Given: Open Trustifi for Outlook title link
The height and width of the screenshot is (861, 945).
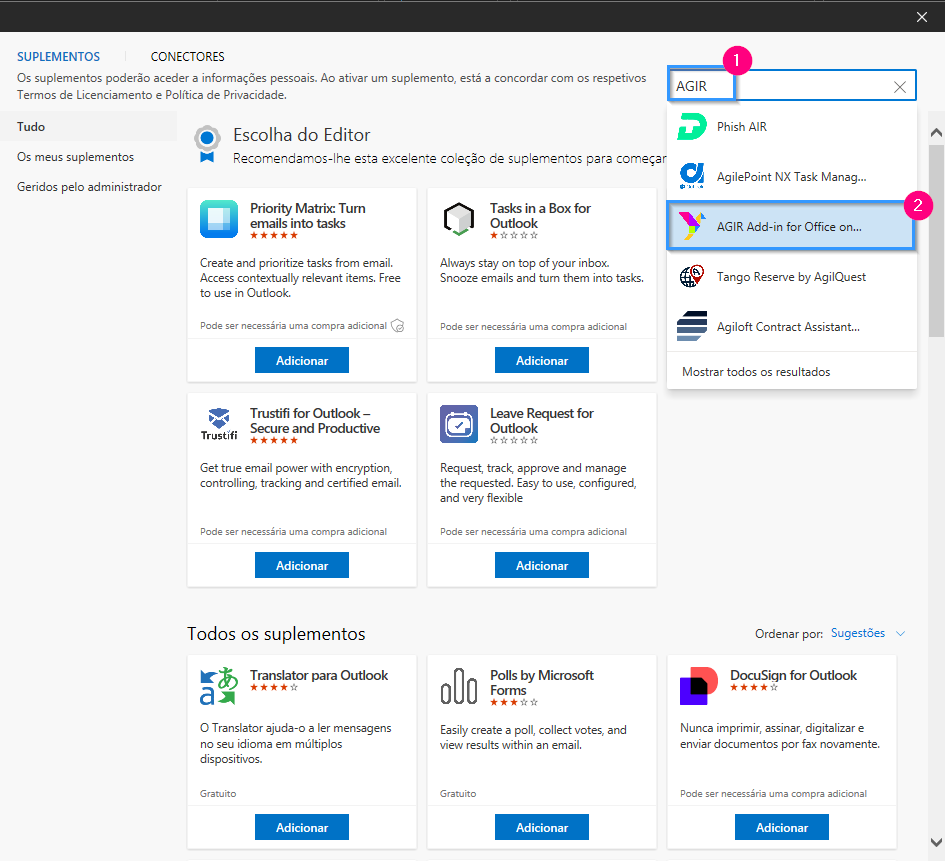Looking at the screenshot, I should point(315,421).
